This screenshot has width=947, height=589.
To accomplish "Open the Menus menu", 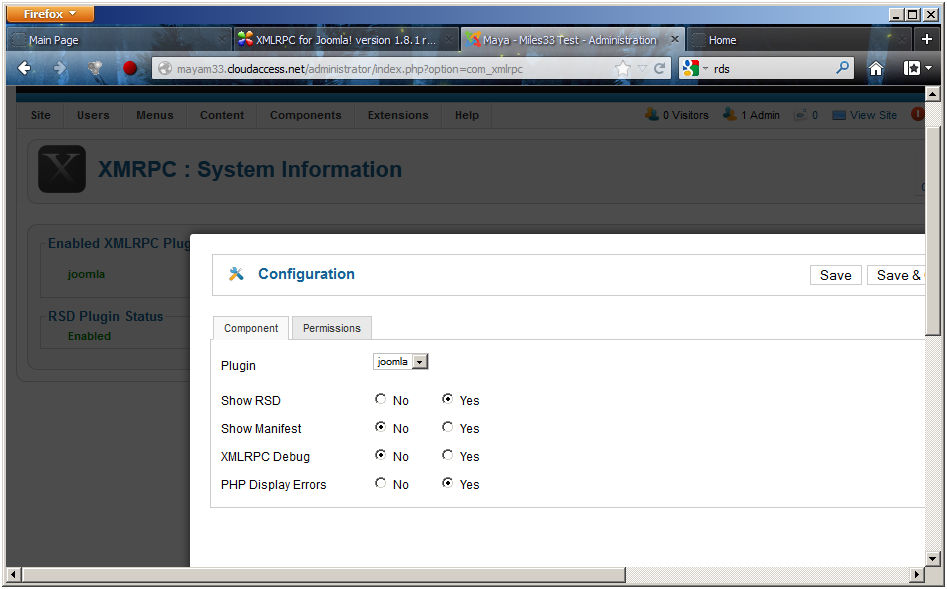I will point(155,115).
